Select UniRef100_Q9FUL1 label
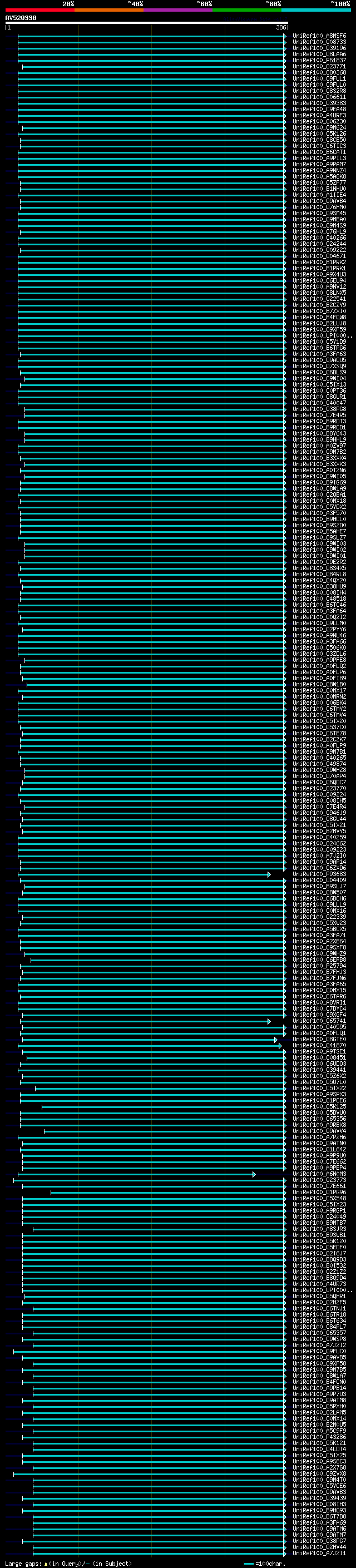 319,78
